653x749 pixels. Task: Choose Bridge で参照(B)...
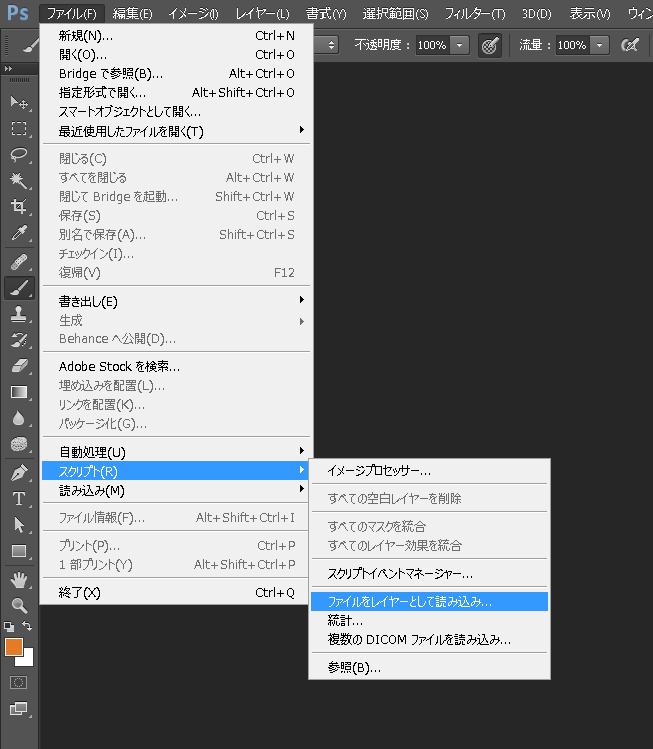176,74
